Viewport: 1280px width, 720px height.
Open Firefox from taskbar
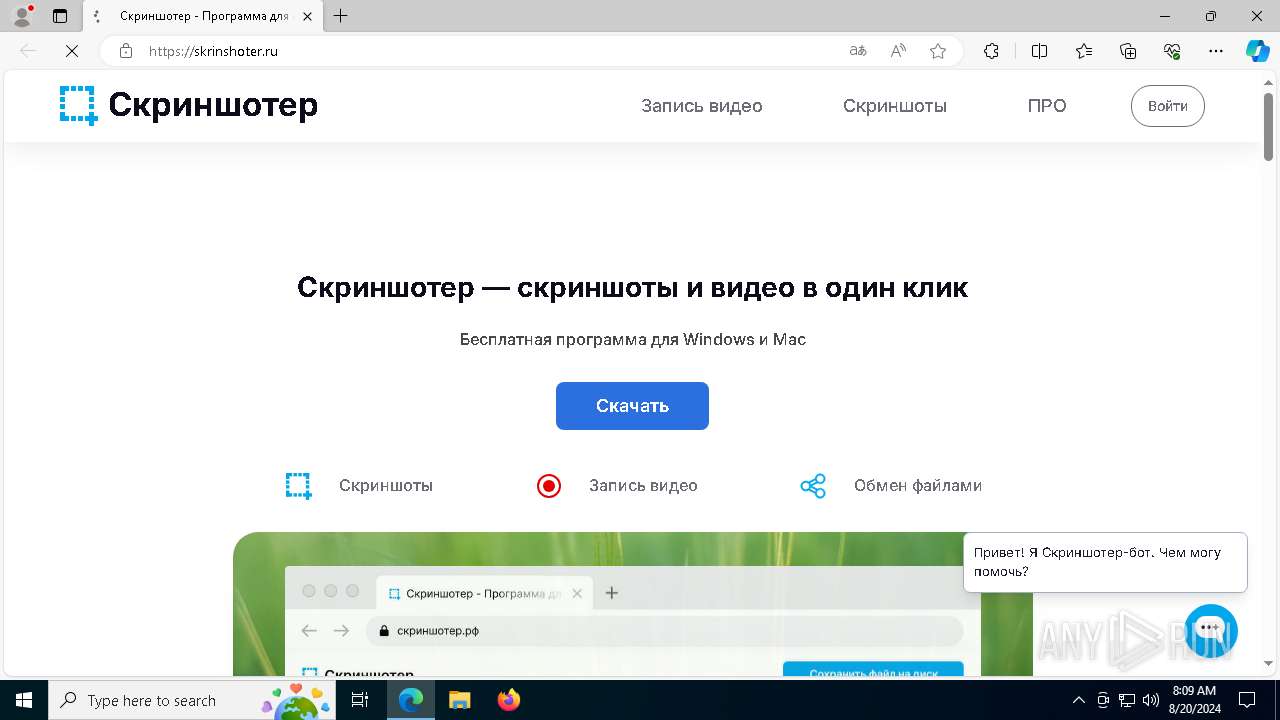pyautogui.click(x=509, y=700)
